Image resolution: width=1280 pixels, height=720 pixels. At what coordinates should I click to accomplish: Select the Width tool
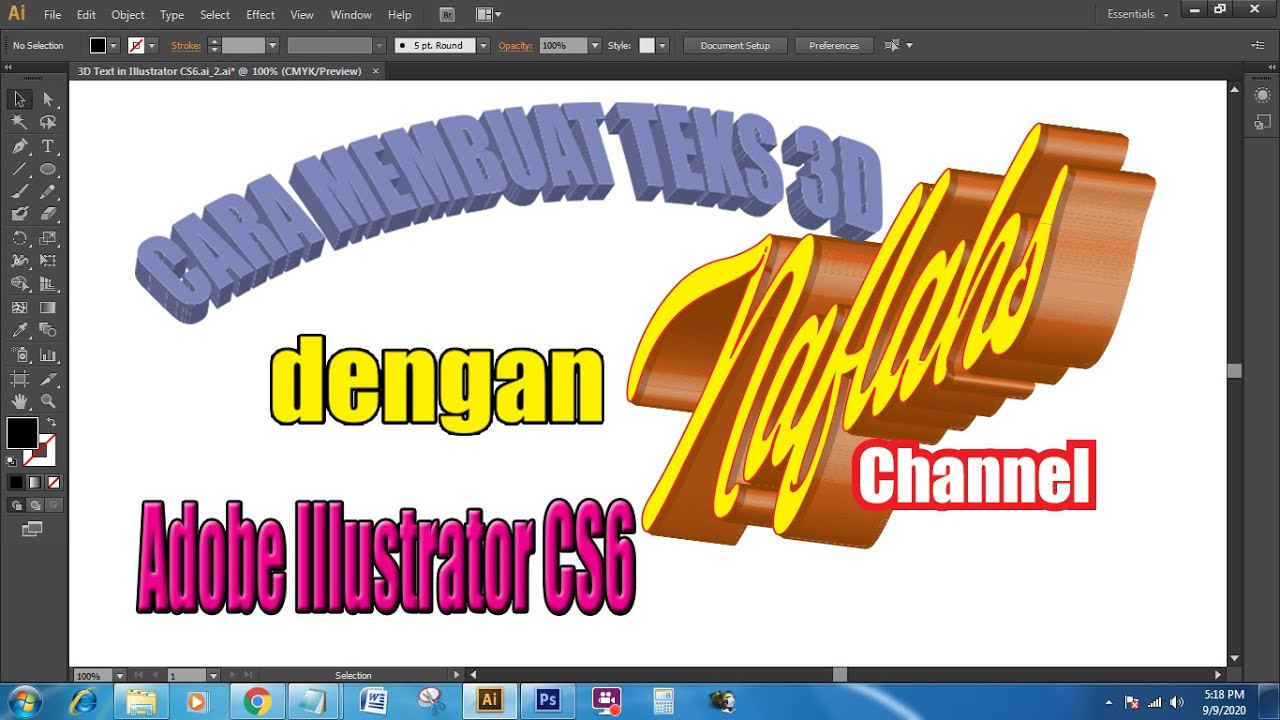point(19,261)
